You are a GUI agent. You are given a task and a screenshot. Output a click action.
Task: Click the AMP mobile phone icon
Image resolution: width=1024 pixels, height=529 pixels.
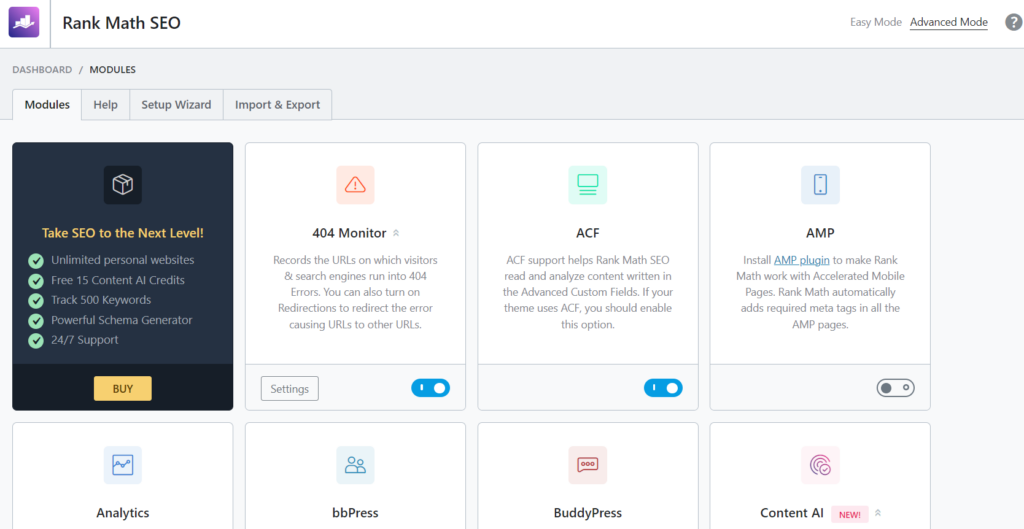820,185
